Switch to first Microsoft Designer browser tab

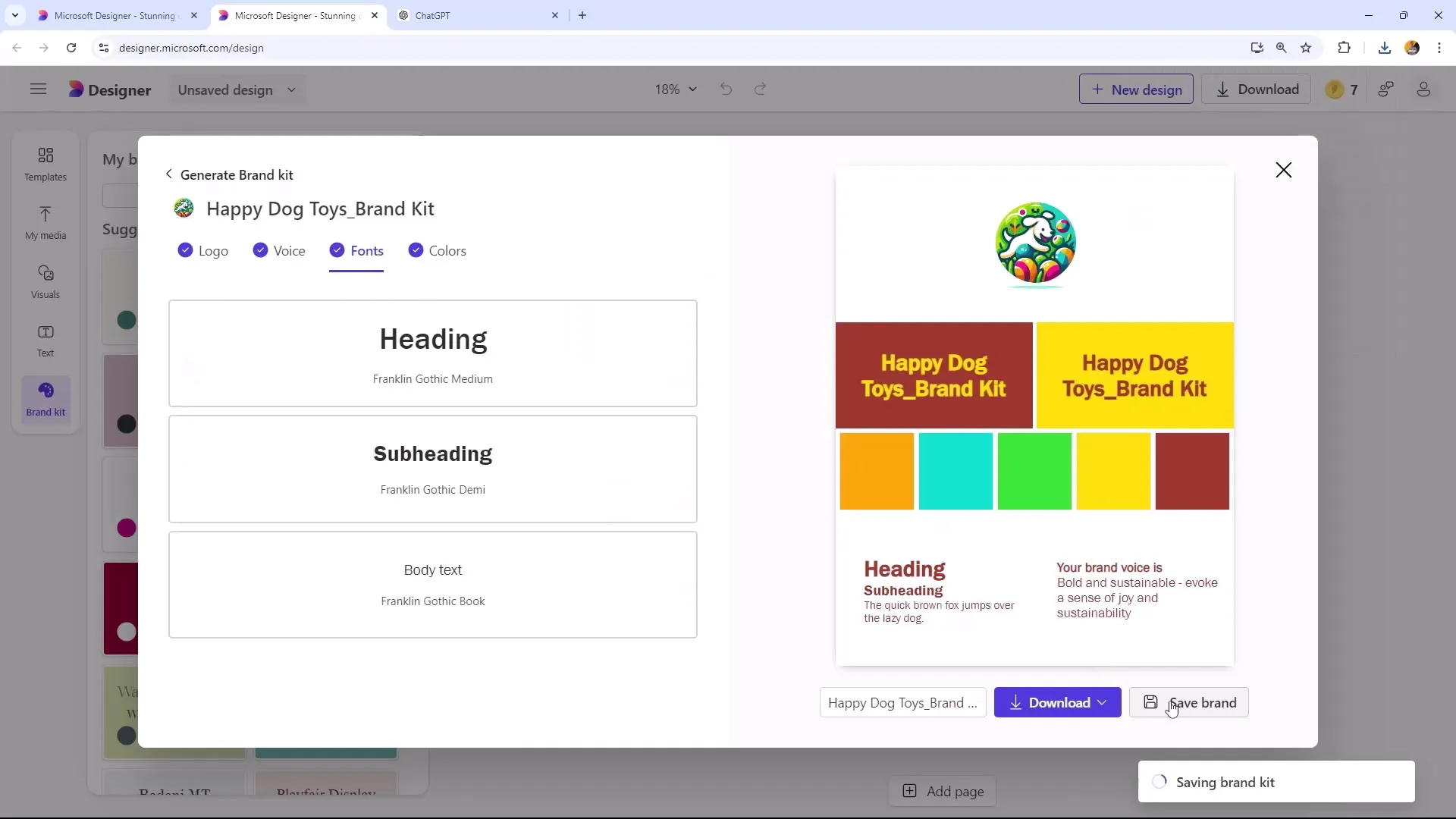pyautogui.click(x=118, y=15)
